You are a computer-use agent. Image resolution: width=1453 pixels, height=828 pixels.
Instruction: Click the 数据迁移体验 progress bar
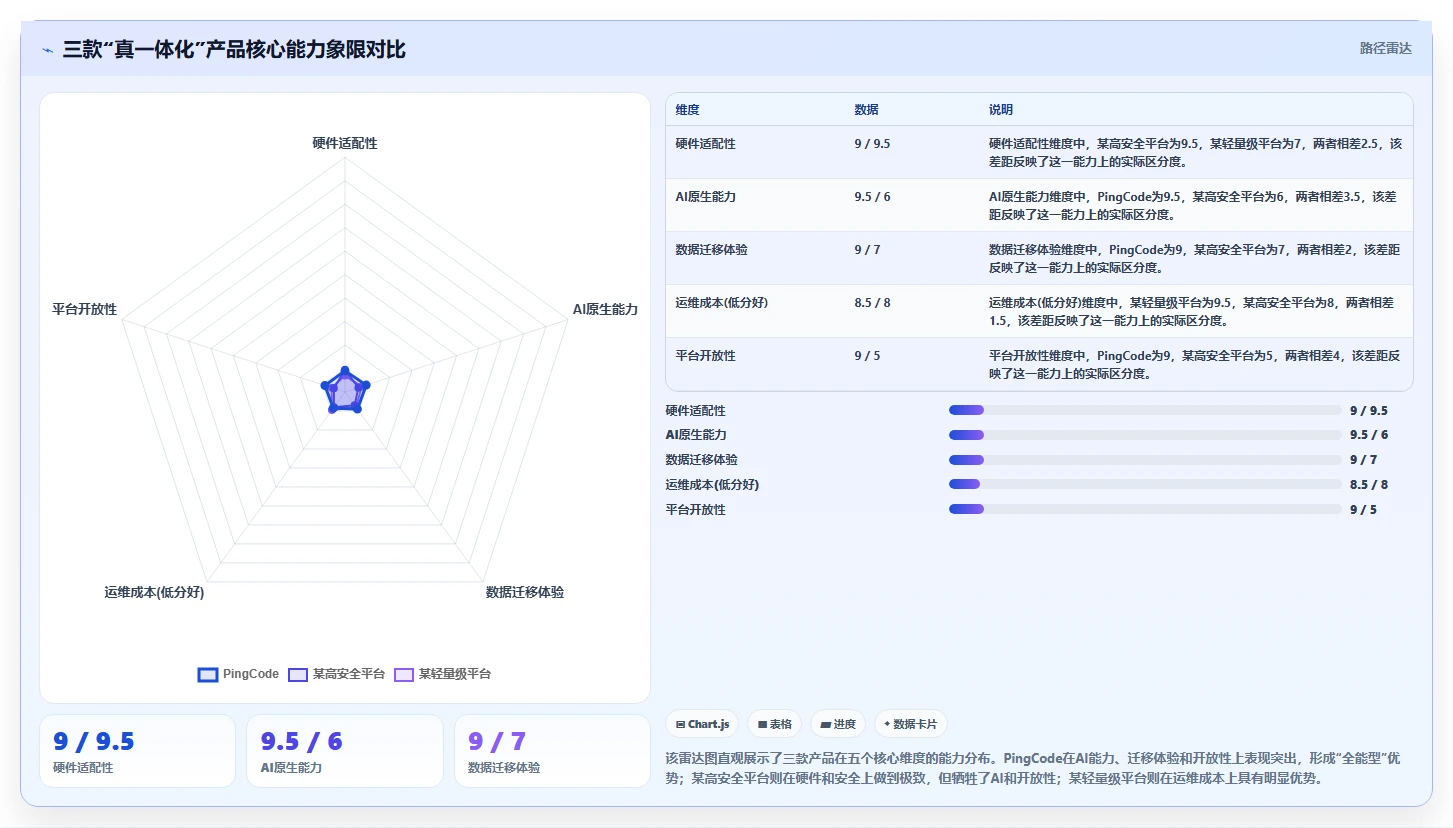[x=1145, y=460]
